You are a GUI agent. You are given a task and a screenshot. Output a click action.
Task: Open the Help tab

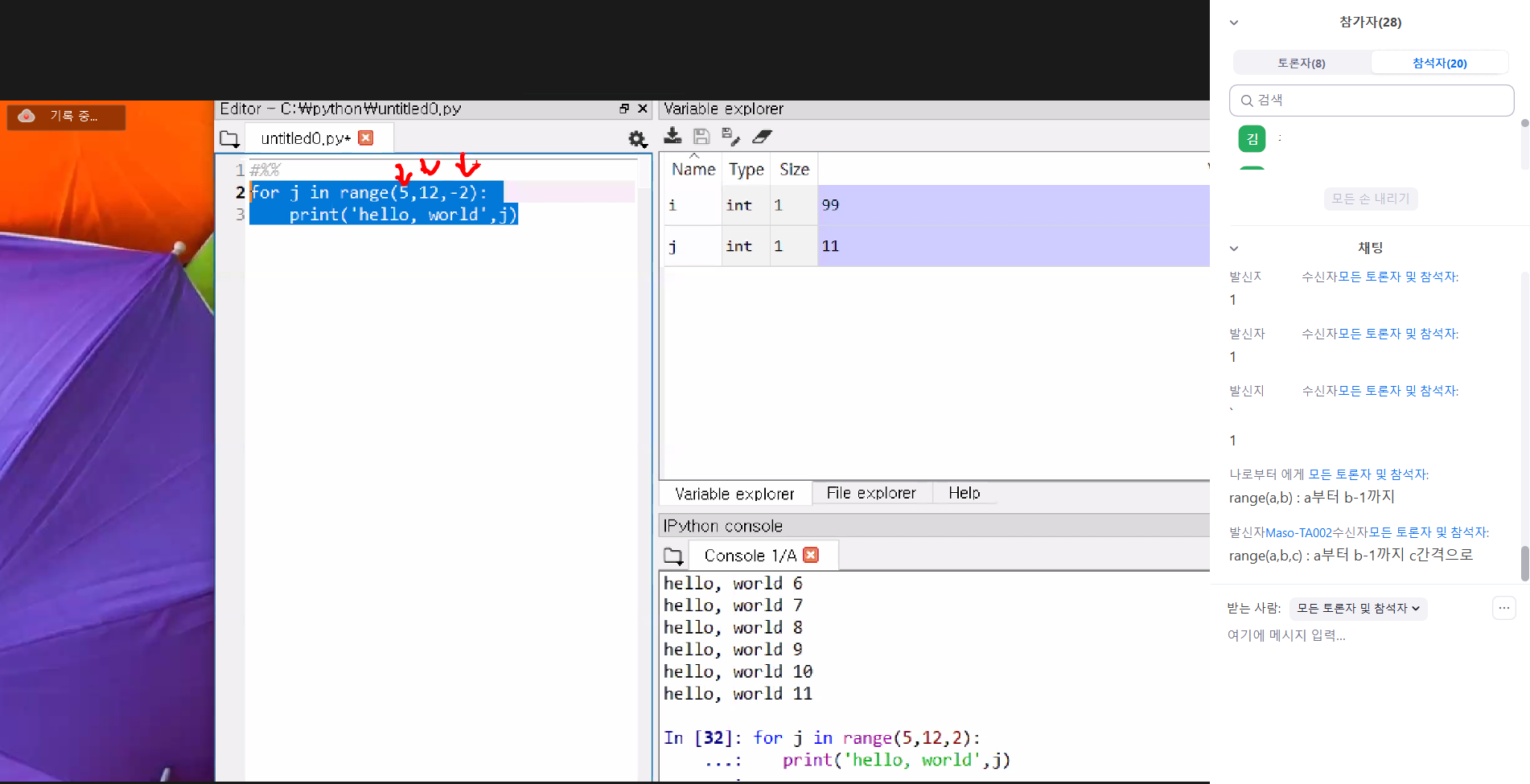(964, 493)
